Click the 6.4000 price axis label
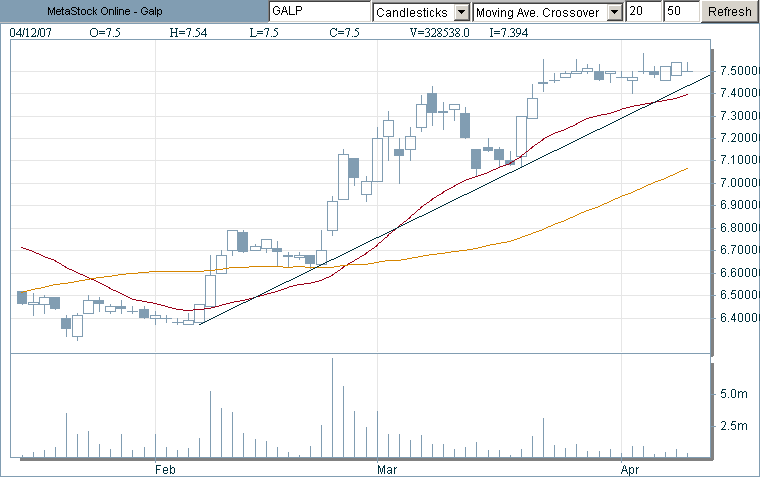Image resolution: width=760 pixels, height=477 pixels. 739,318
